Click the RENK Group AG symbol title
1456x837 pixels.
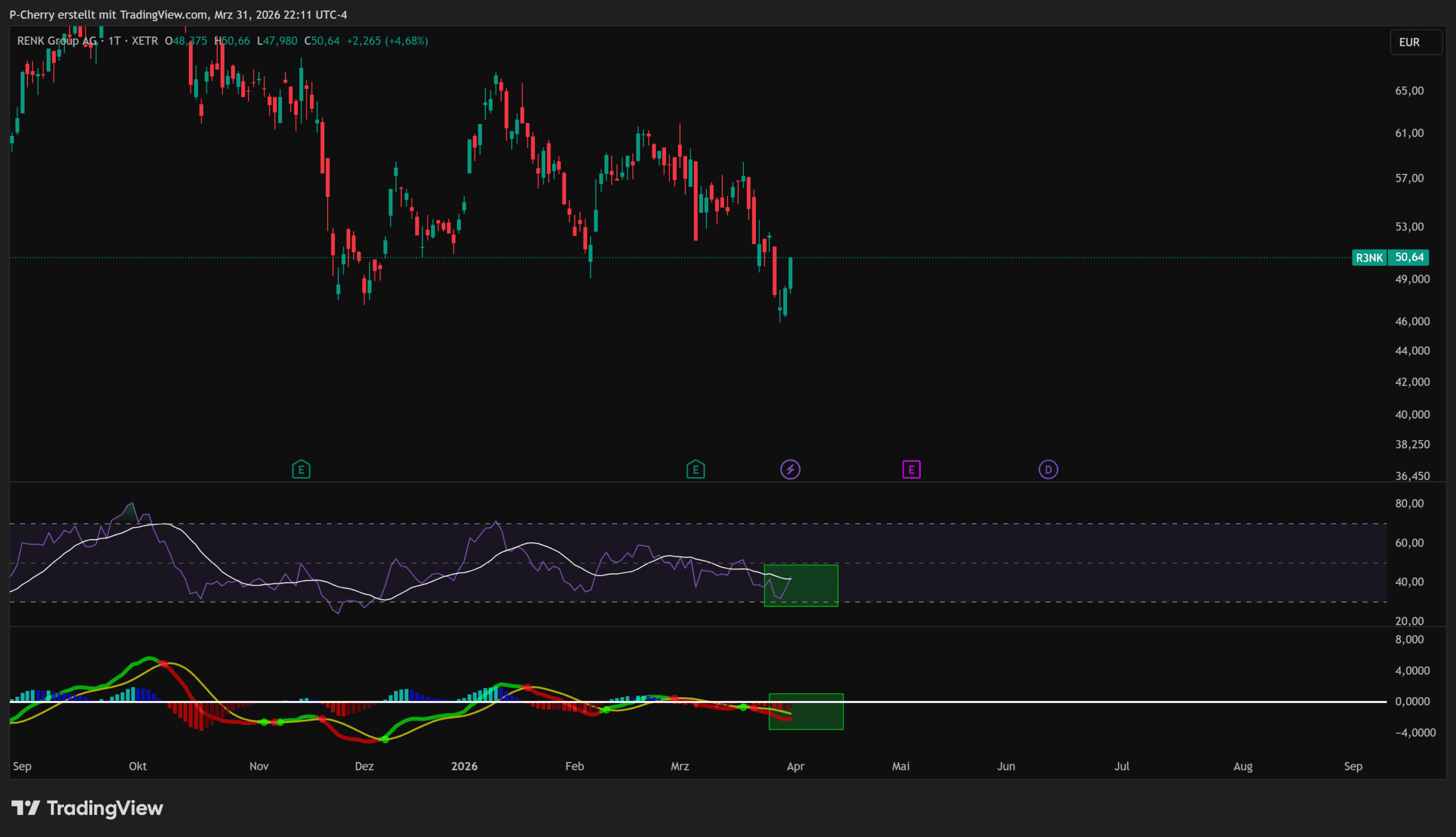pyautogui.click(x=56, y=41)
